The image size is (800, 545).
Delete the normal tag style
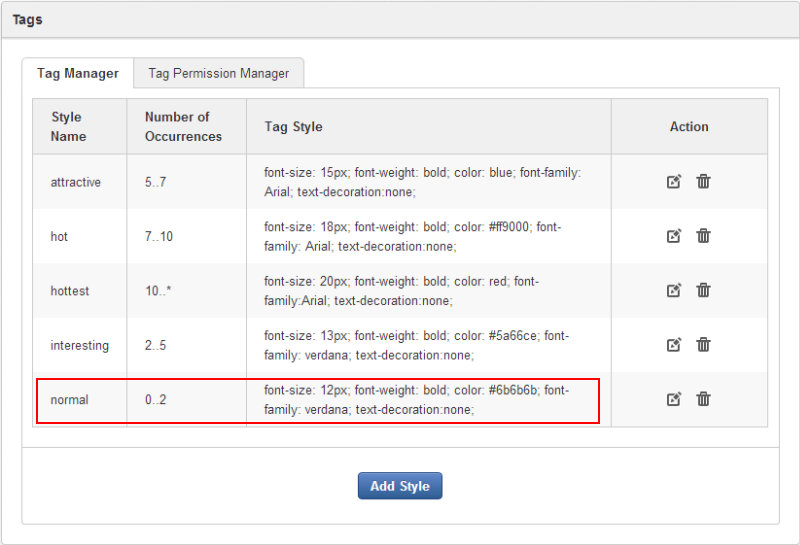(703, 399)
